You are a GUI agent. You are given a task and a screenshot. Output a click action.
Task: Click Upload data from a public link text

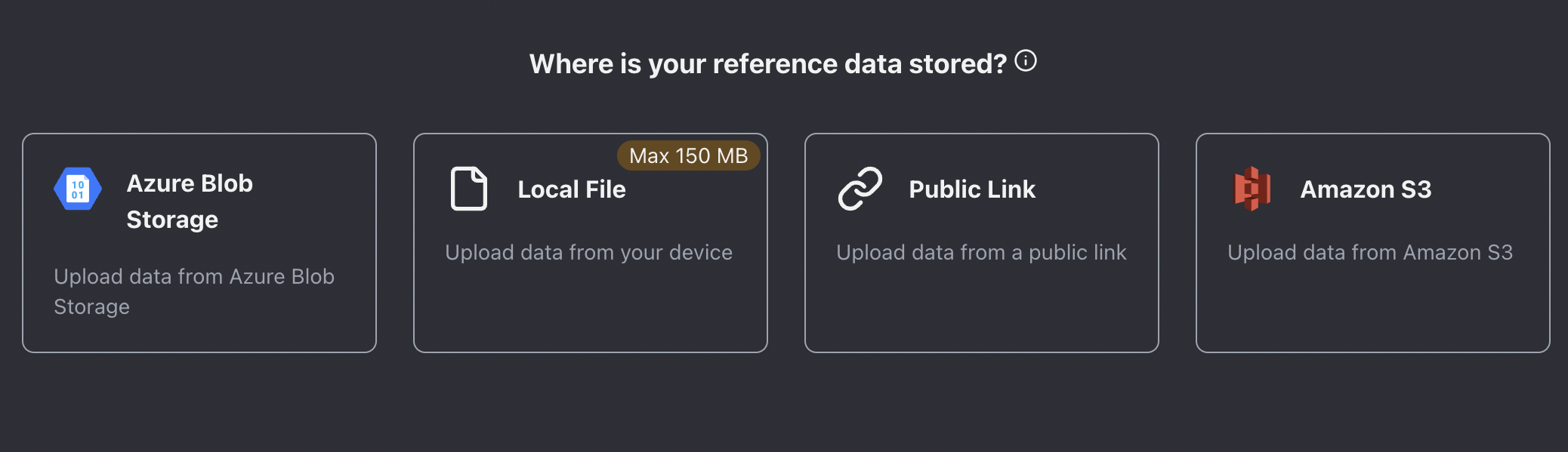pos(982,253)
